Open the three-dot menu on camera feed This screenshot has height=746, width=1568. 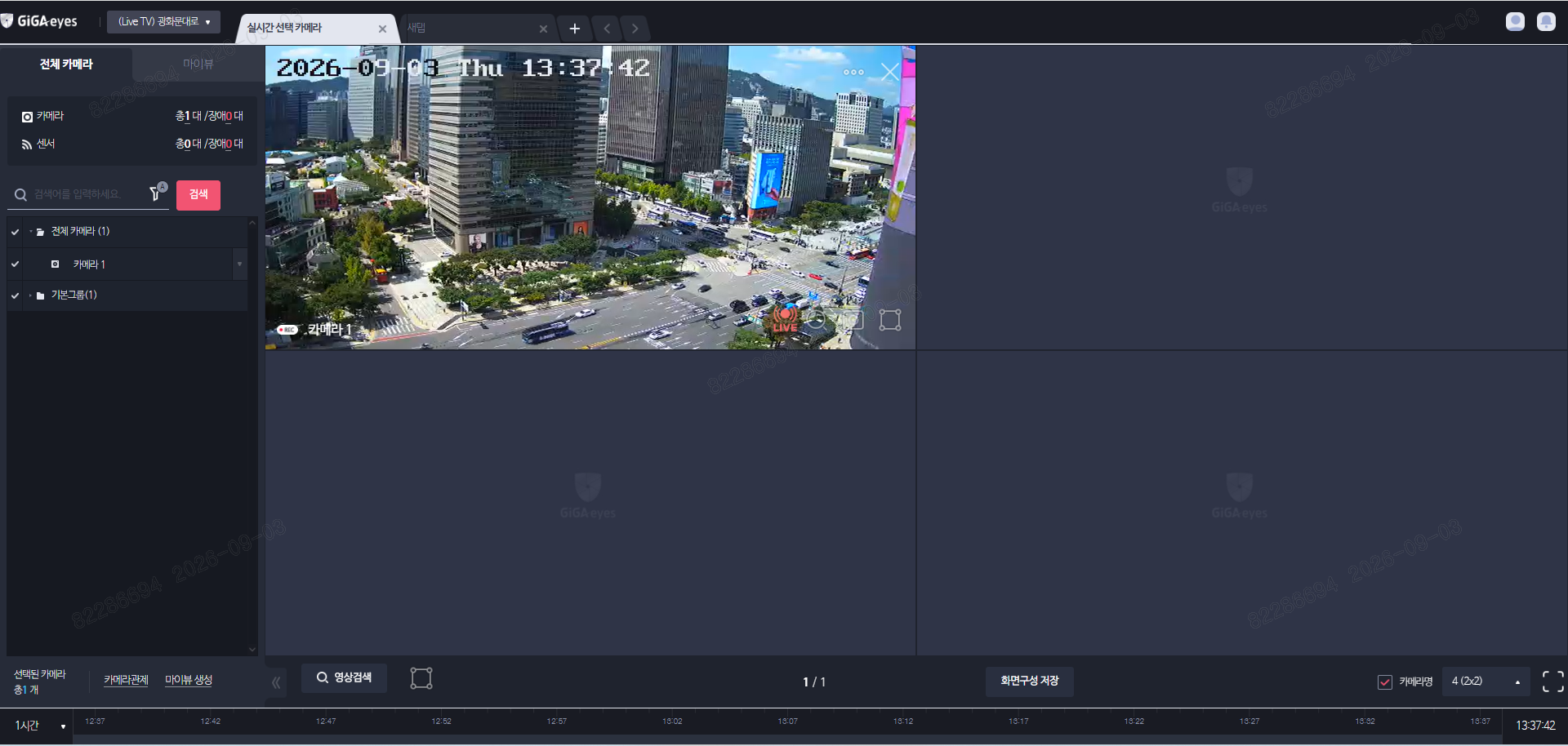tap(853, 72)
